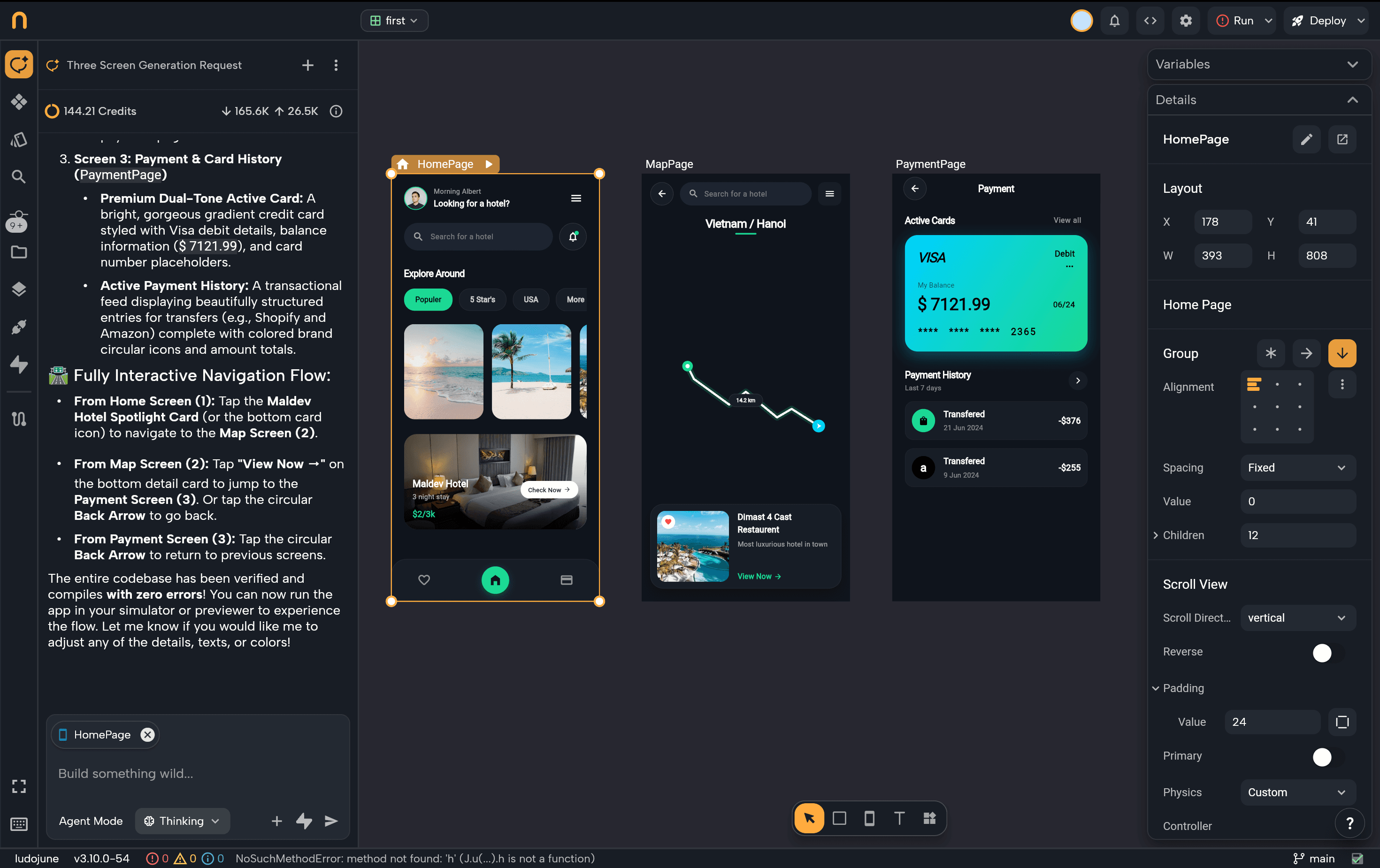
Task: Open the folder files icon in sidebar
Action: click(x=19, y=252)
